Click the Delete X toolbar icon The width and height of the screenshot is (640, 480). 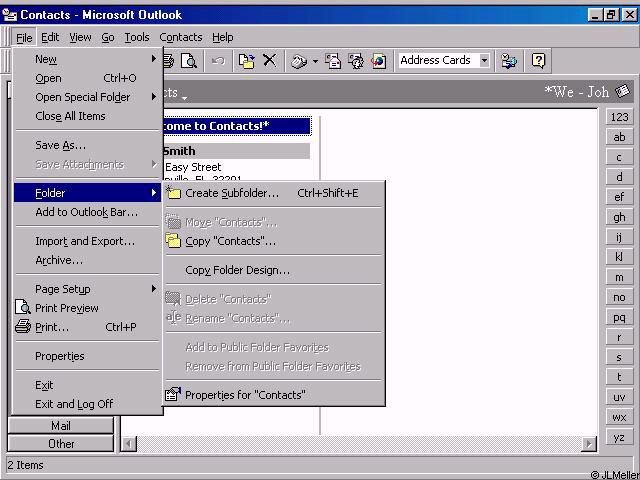[269, 60]
